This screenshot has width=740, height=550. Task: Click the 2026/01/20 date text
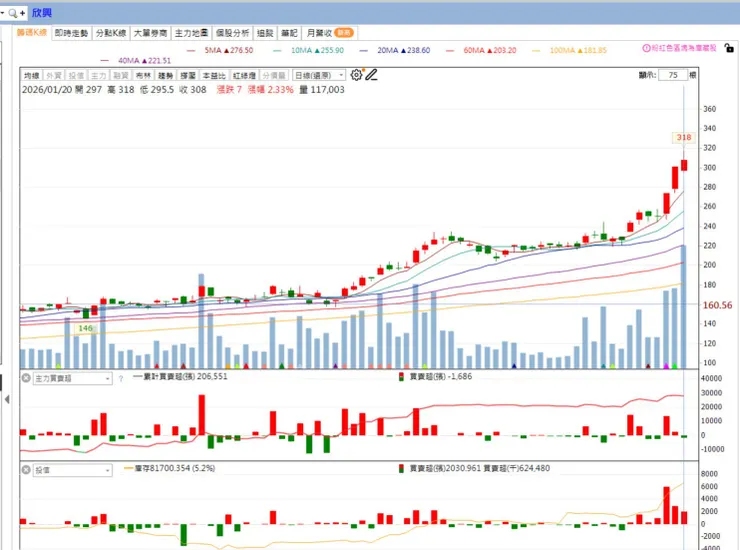pos(47,90)
